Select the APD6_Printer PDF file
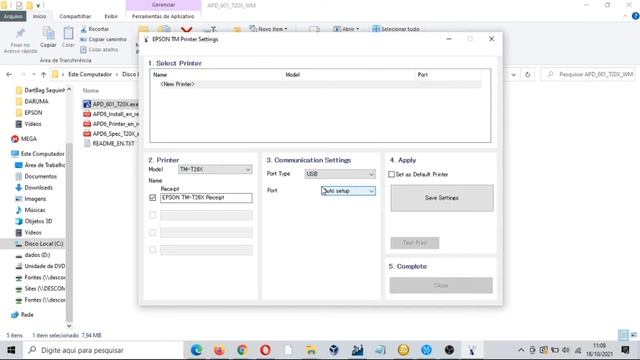The height and width of the screenshot is (360, 640). click(x=111, y=124)
